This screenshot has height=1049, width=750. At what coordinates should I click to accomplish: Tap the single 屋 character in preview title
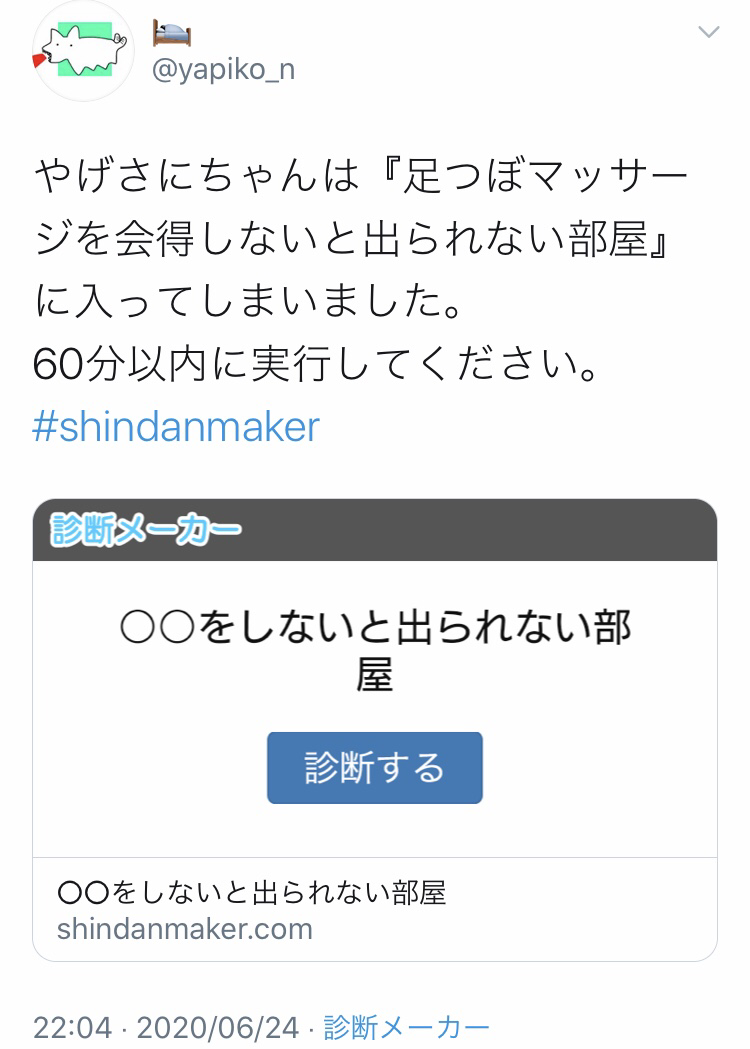coord(375,674)
